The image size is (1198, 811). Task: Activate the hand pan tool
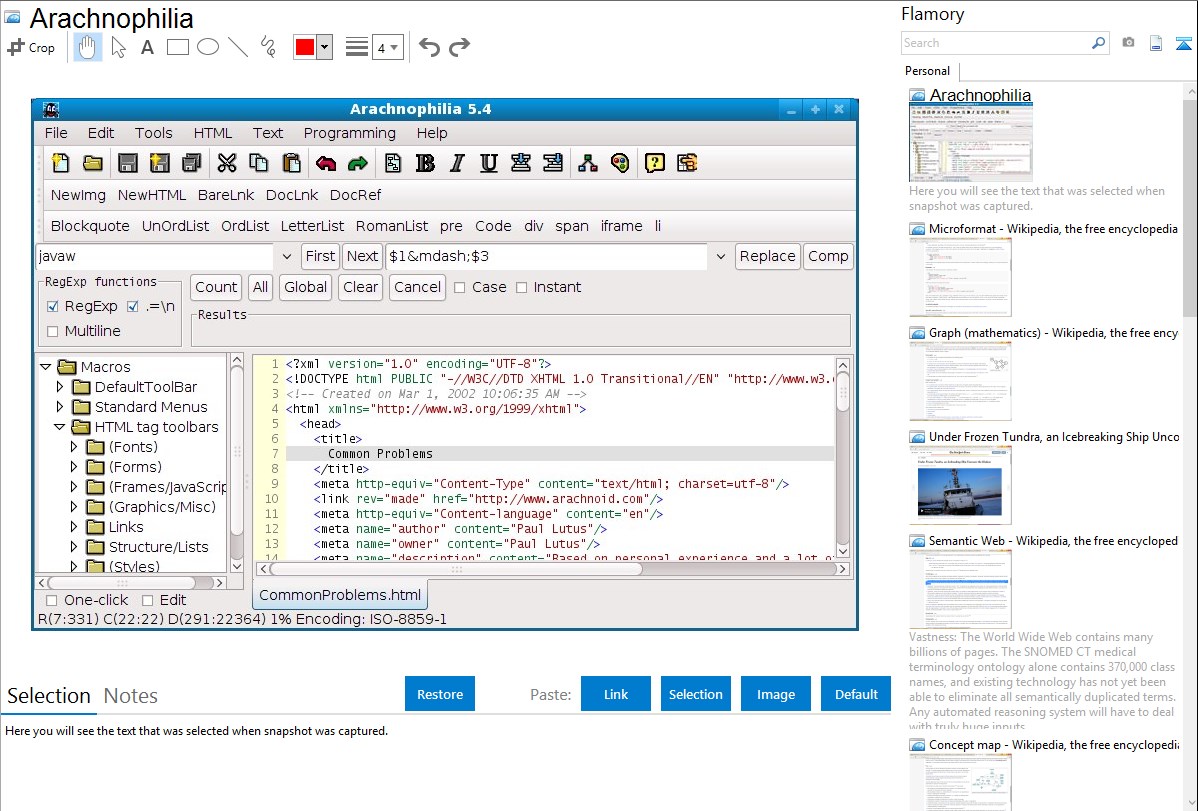pyautogui.click(x=87, y=47)
